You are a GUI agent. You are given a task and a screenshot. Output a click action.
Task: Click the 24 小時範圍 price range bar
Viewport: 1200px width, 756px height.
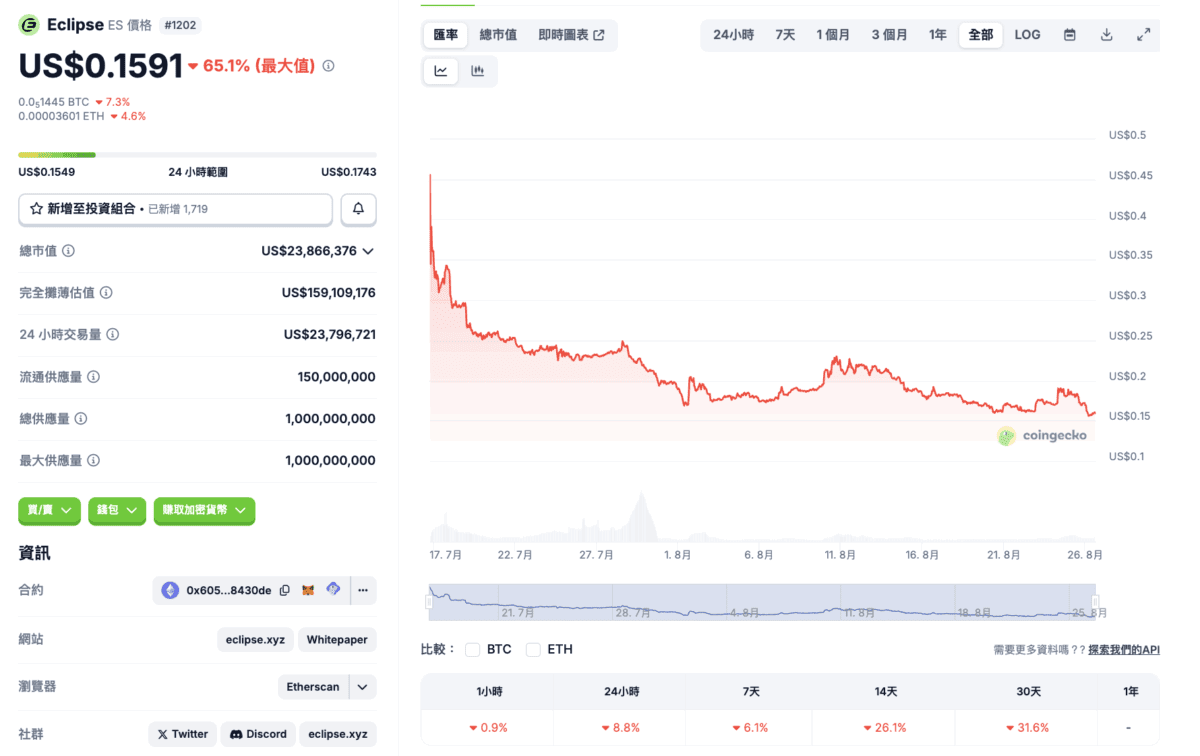197,155
